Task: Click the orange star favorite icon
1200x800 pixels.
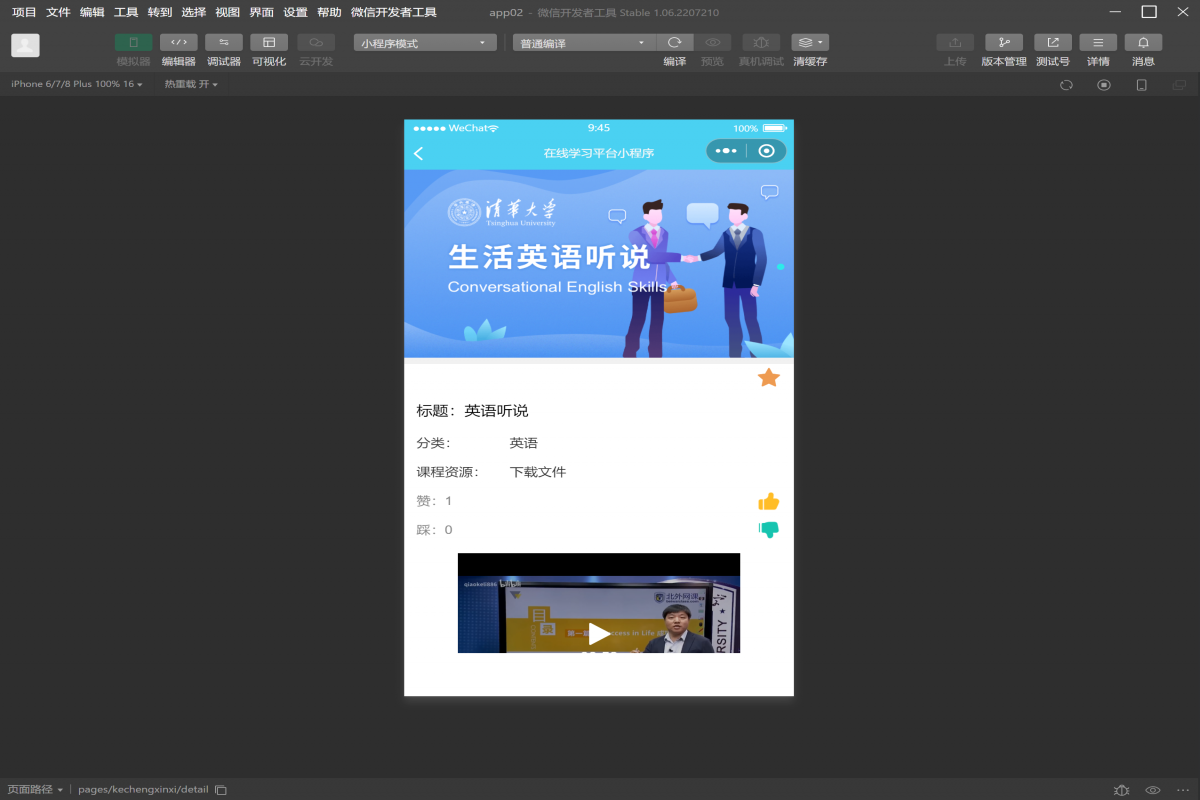Action: pyautogui.click(x=768, y=377)
